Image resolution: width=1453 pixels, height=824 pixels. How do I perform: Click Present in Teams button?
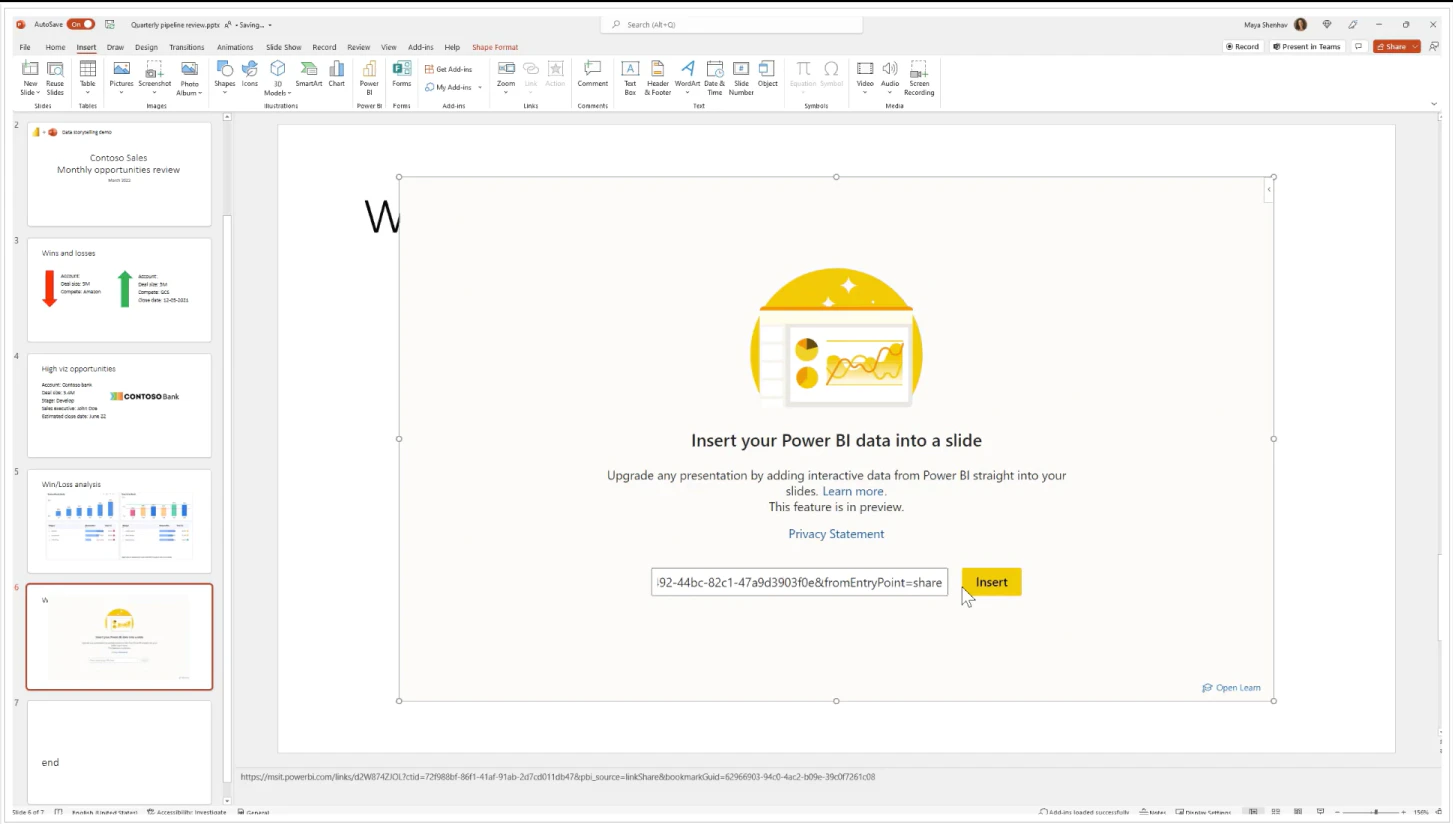point(1306,47)
